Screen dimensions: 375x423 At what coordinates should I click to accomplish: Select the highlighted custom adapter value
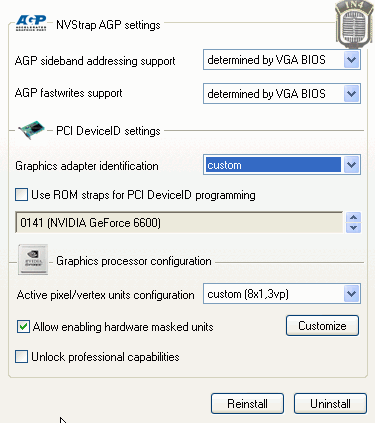pyautogui.click(x=273, y=165)
